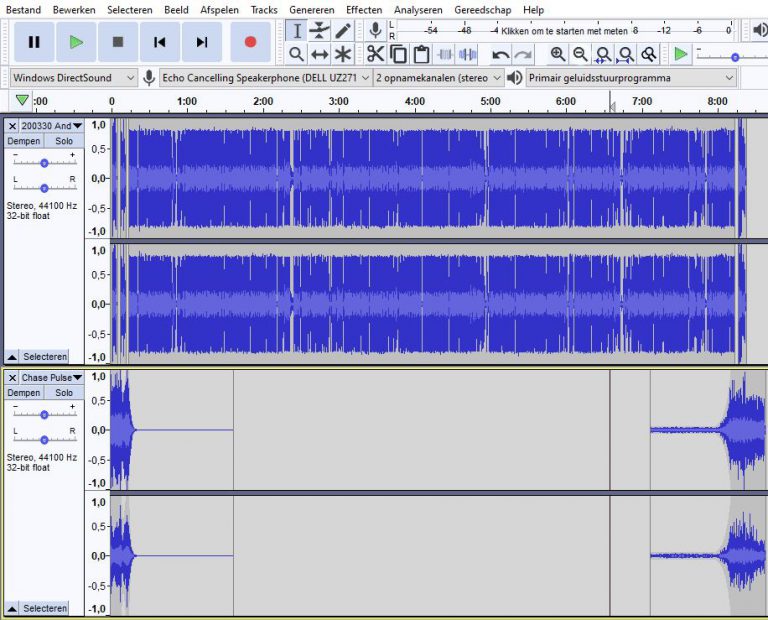The image size is (768, 620).
Task: Click the Play-at-speed green button
Action: pyautogui.click(x=680, y=54)
